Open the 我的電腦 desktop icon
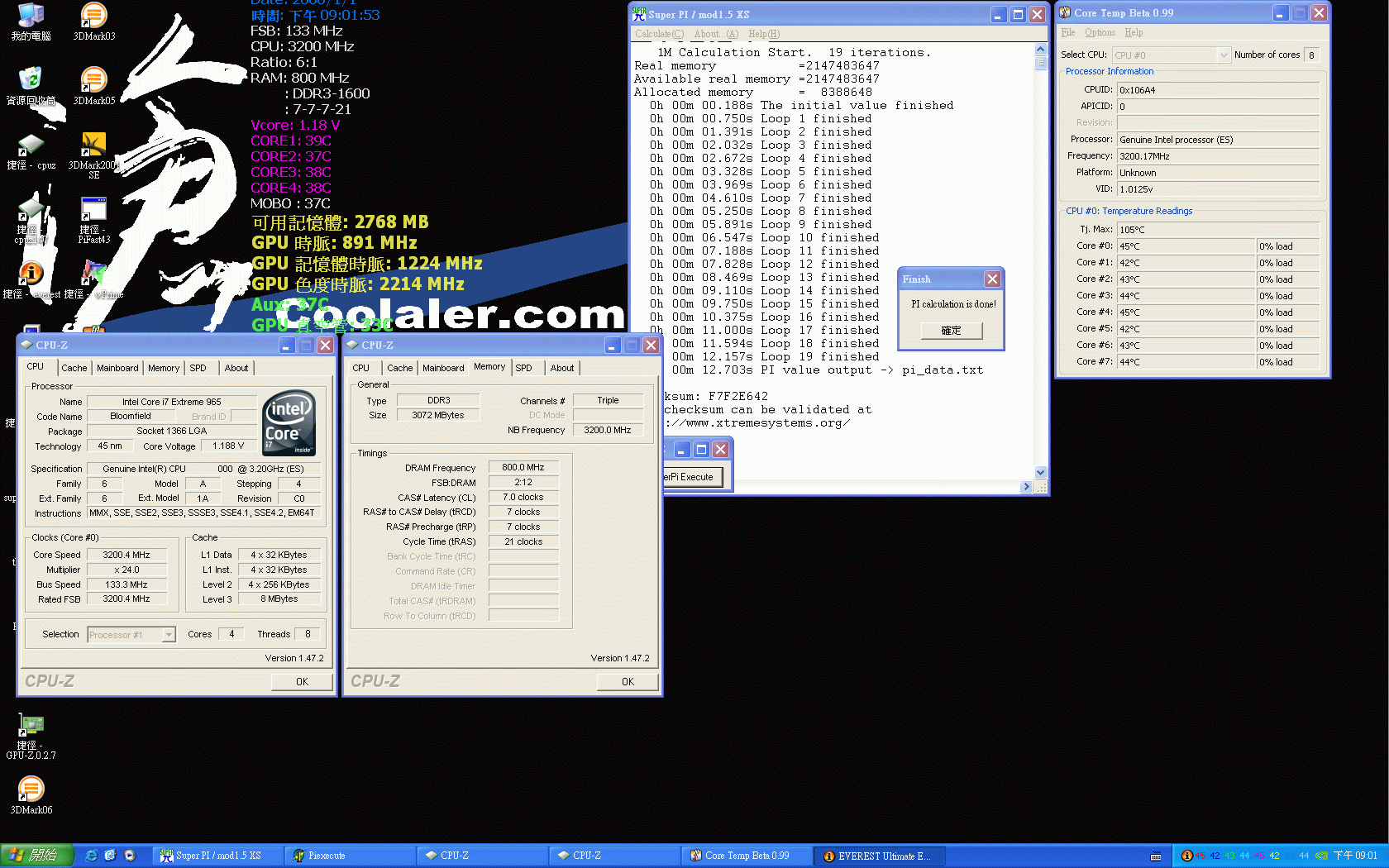Screen dimensions: 1389x868 pyautogui.click(x=31, y=21)
